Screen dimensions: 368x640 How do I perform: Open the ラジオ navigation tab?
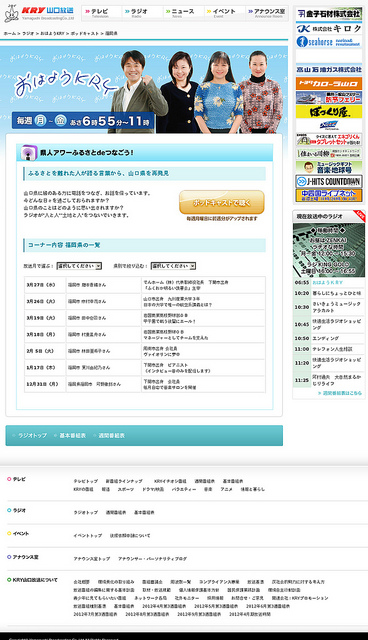(142, 13)
